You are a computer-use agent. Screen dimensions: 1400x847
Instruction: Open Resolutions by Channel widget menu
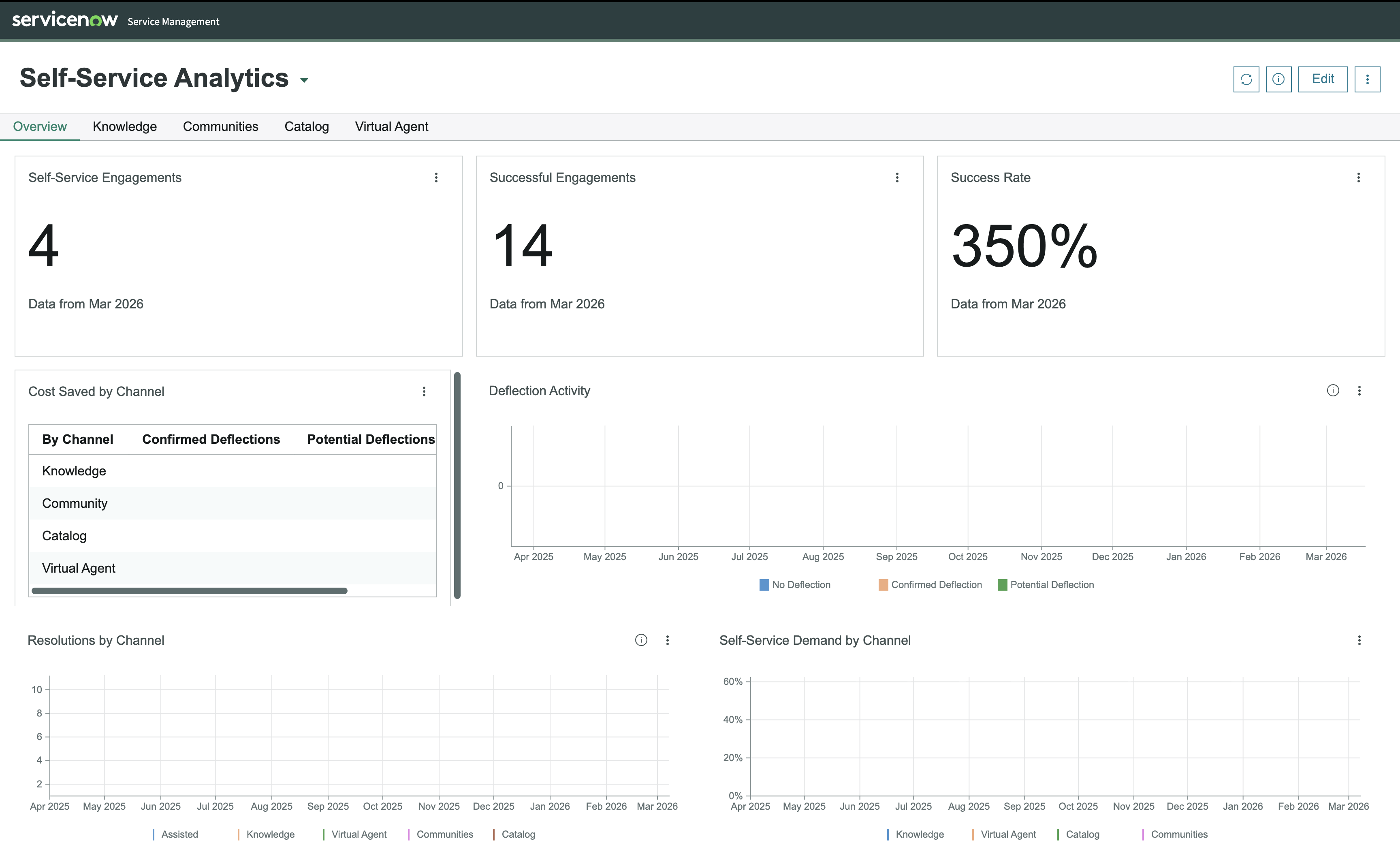pos(668,640)
